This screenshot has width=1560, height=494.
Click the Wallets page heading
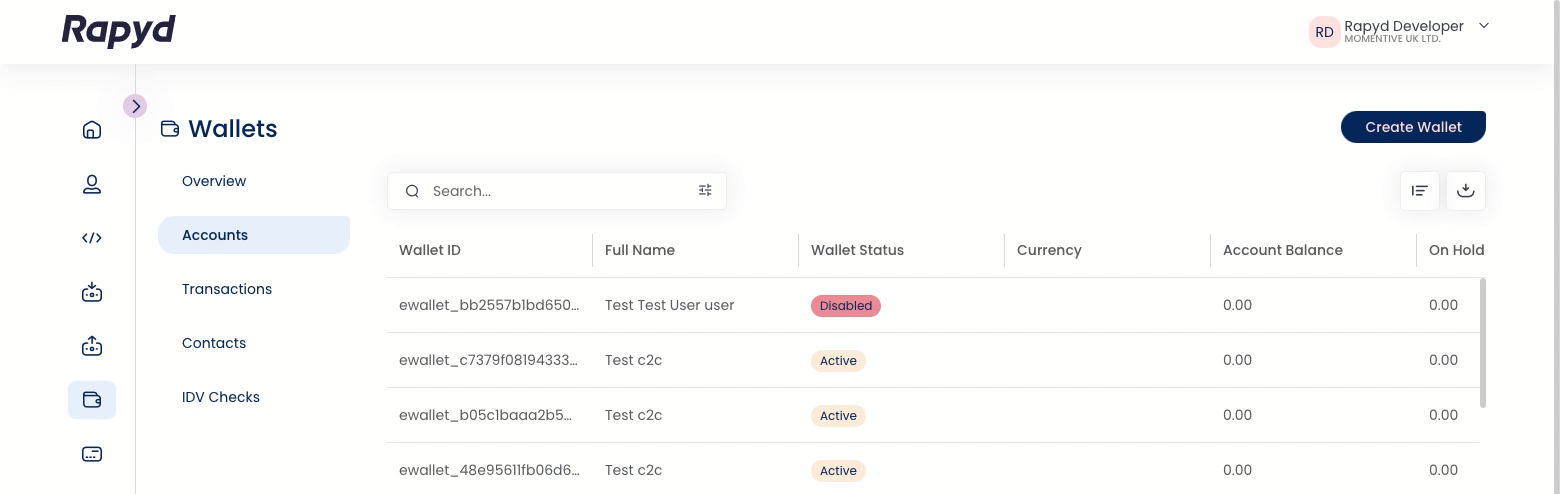[x=233, y=129]
